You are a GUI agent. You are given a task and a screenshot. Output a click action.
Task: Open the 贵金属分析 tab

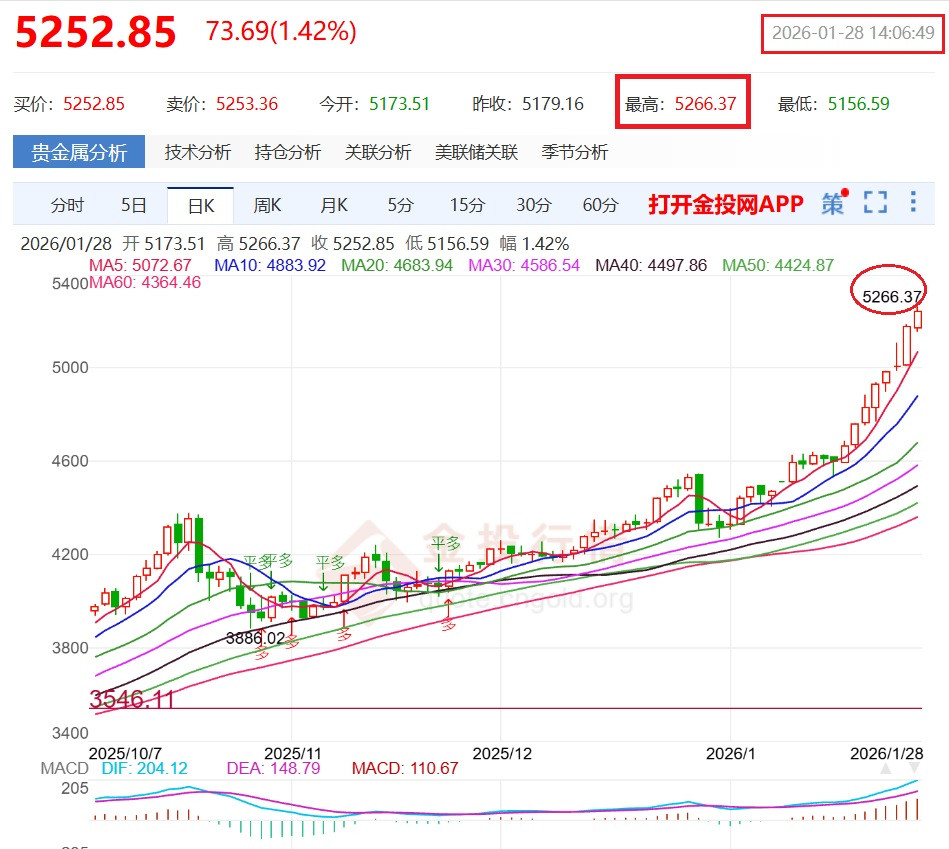click(80, 152)
